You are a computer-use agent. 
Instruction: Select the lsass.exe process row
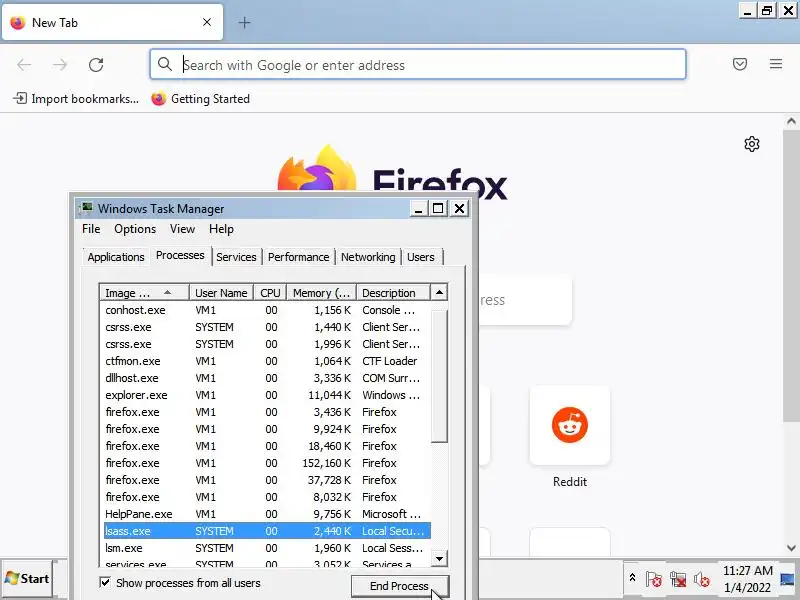pos(267,531)
